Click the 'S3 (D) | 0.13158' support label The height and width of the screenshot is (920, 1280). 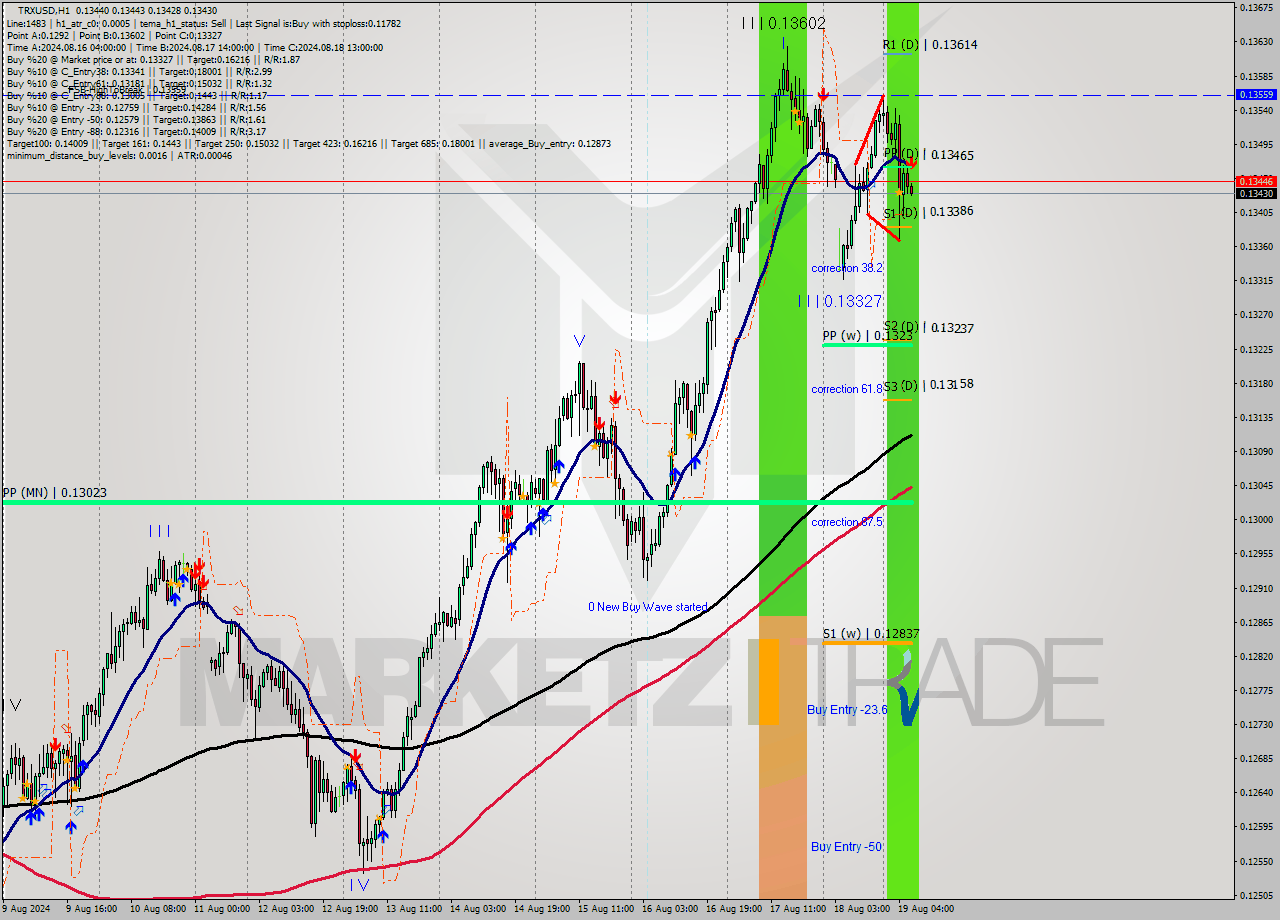pyautogui.click(x=929, y=384)
